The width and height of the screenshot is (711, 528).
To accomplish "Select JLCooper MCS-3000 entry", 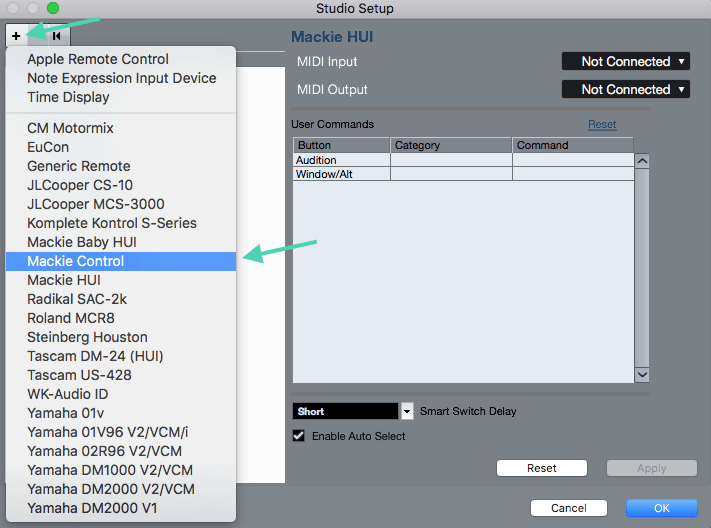I will tap(121, 204).
